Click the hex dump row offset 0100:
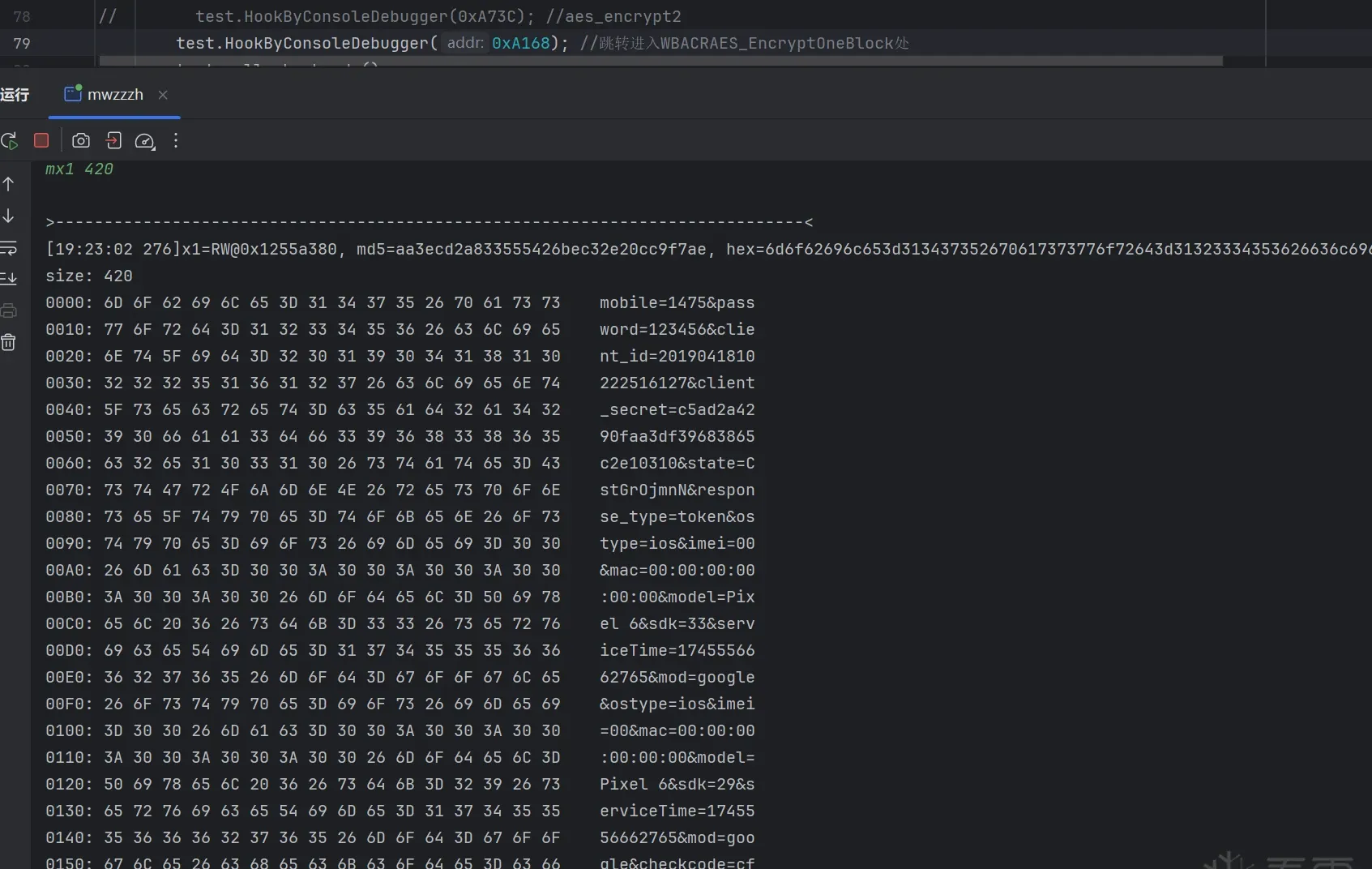1372x869 pixels. [69, 730]
